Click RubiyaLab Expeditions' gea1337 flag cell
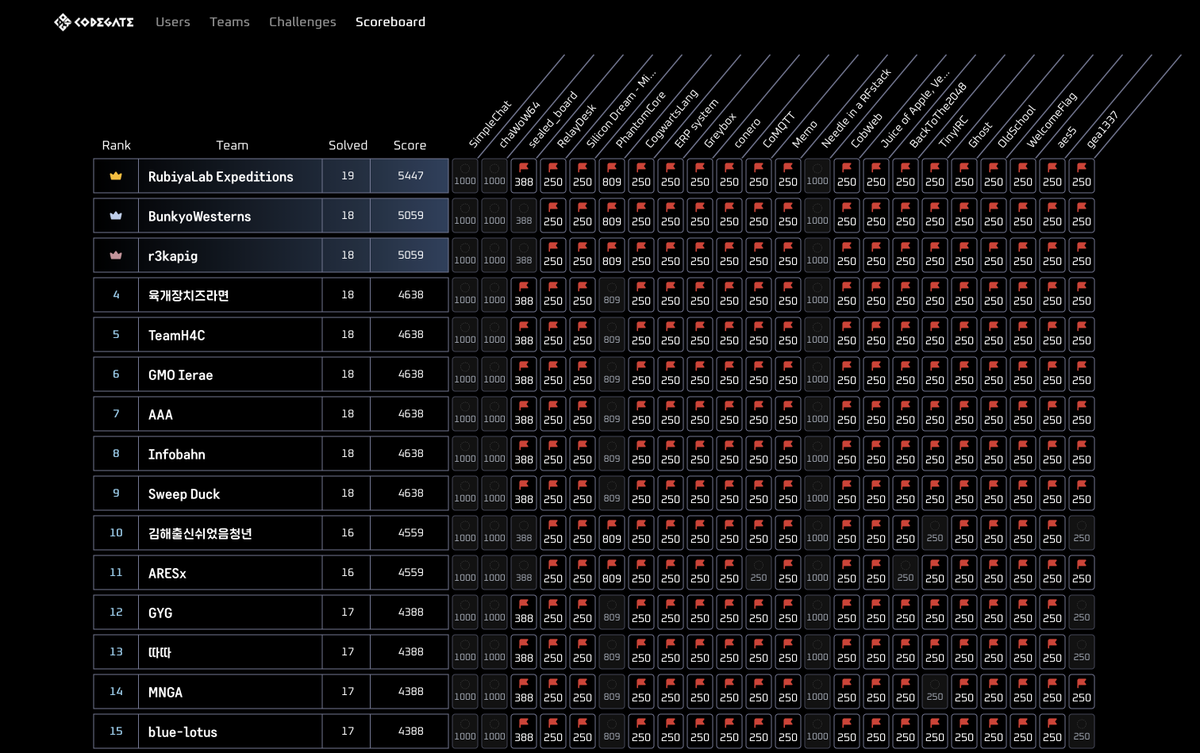Viewport: 1200px width, 753px height. coord(1082,176)
